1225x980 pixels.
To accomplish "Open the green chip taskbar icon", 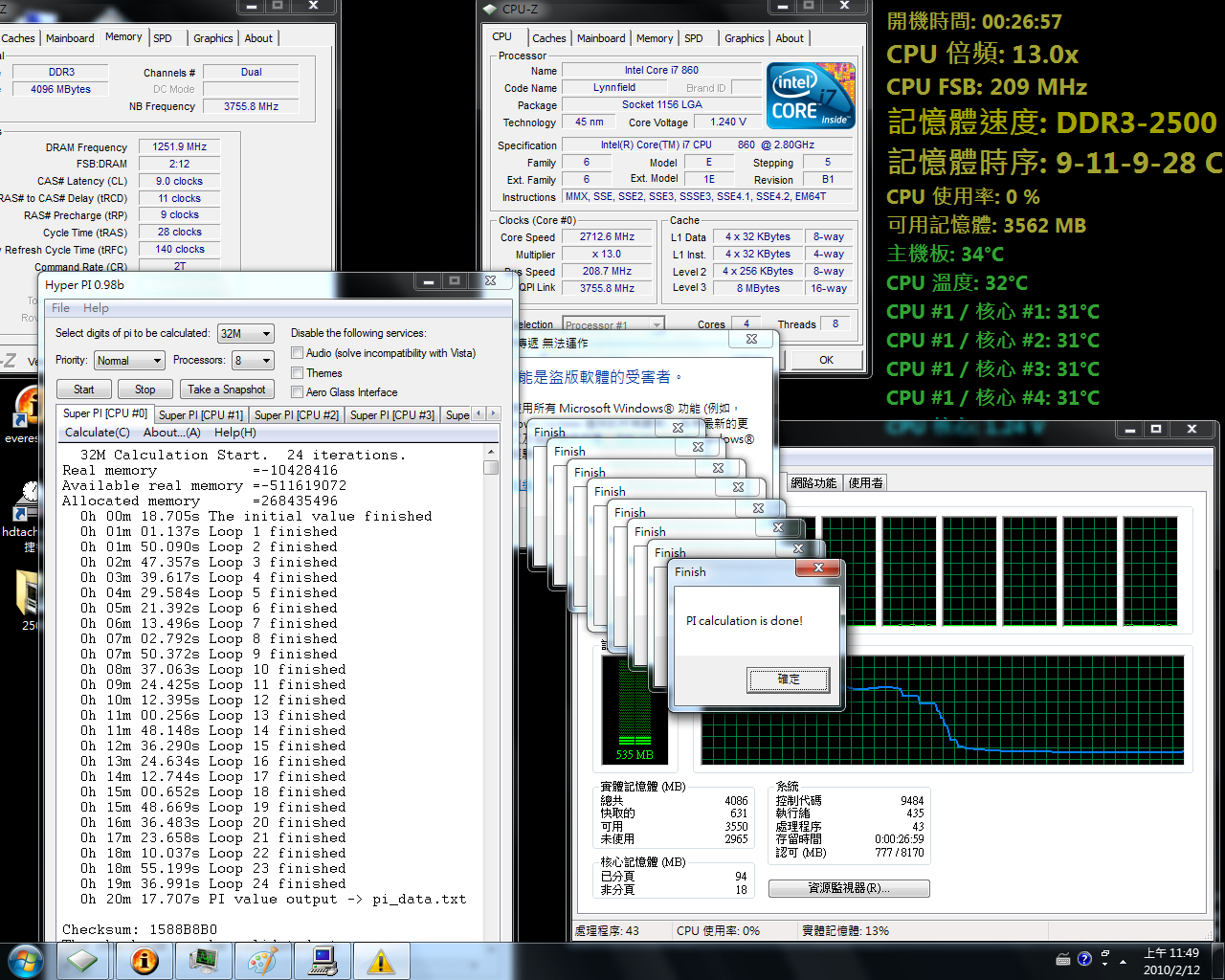I will [x=83, y=961].
